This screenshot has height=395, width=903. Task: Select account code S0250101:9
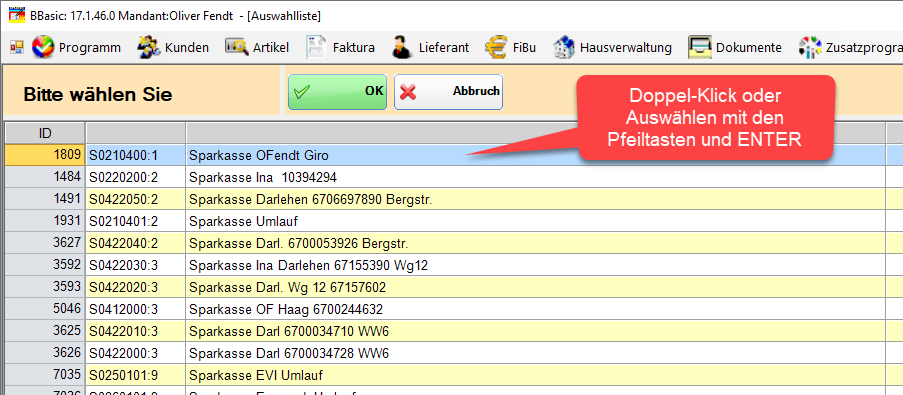click(135, 375)
